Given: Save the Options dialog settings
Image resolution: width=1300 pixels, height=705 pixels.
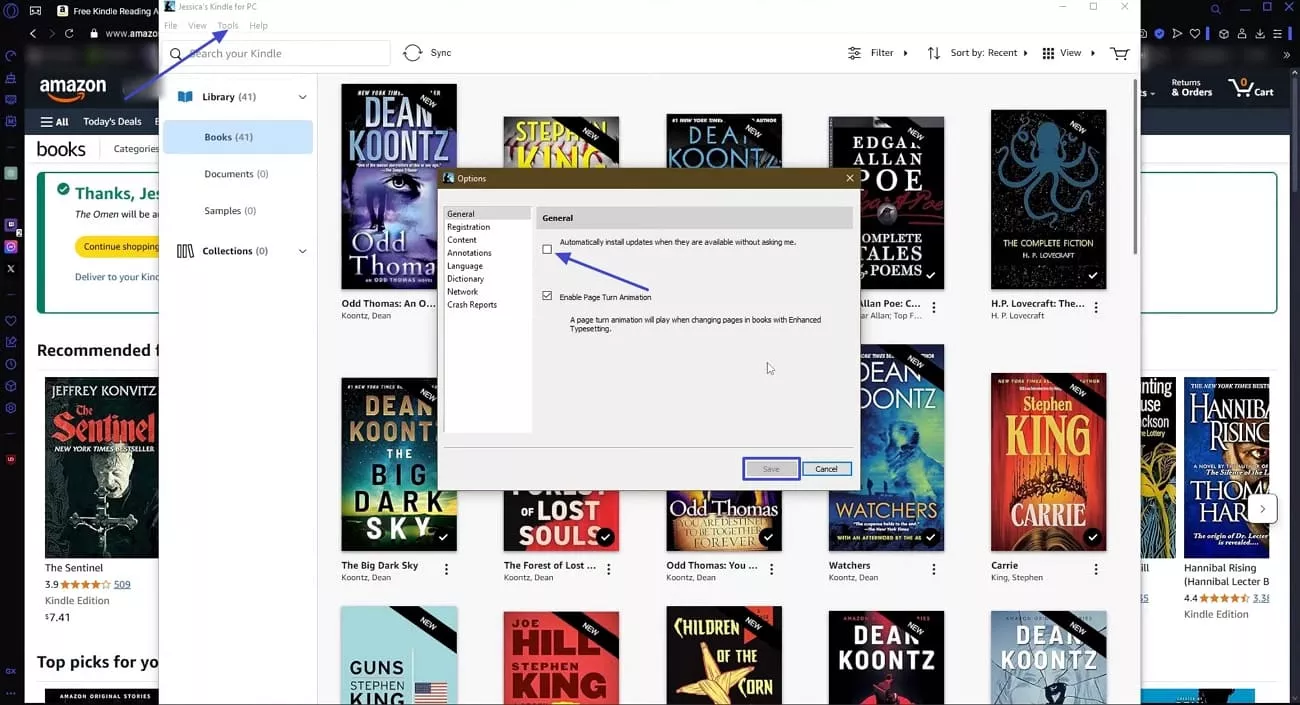Looking at the screenshot, I should pos(770,468).
